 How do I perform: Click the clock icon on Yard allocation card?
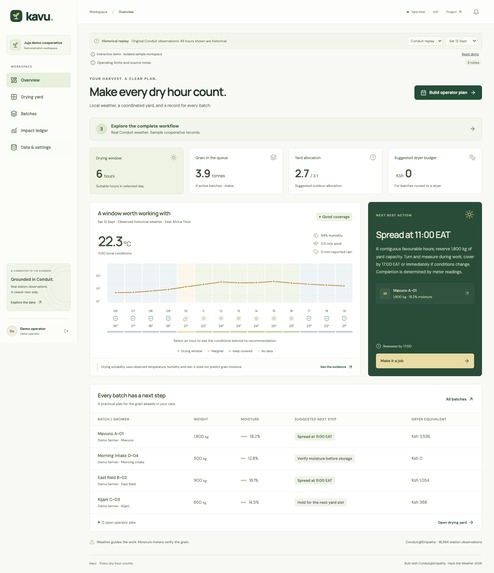pos(373,158)
